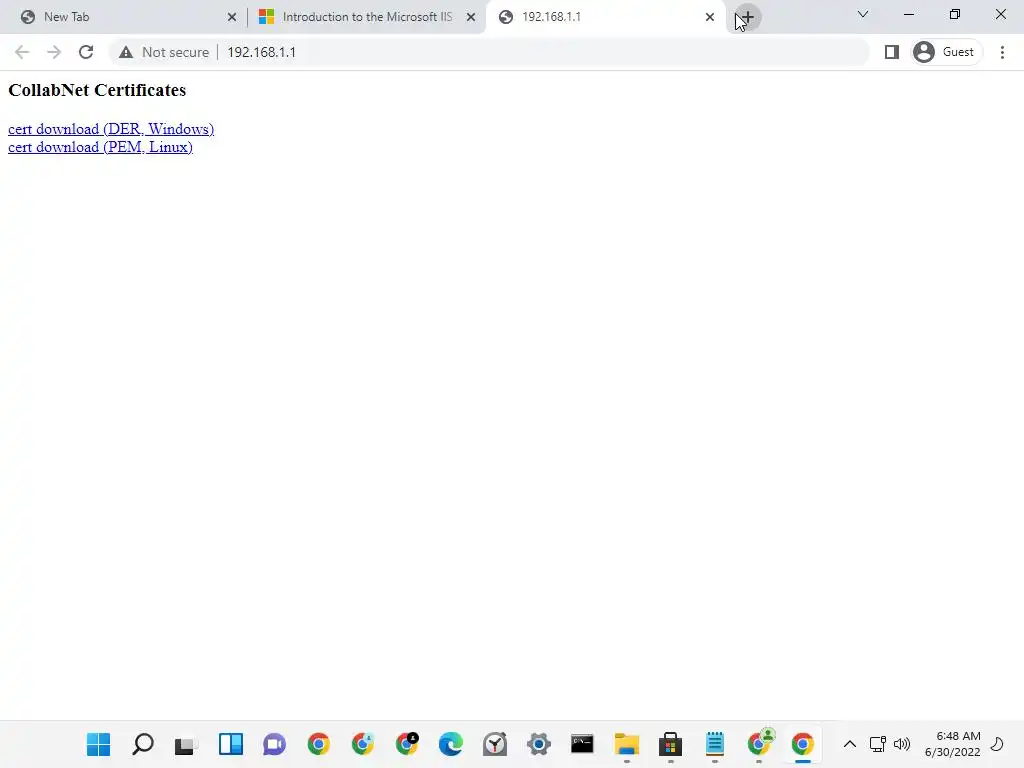Close the New Tab tab
Viewport: 1024px width, 768px height.
coord(232,18)
